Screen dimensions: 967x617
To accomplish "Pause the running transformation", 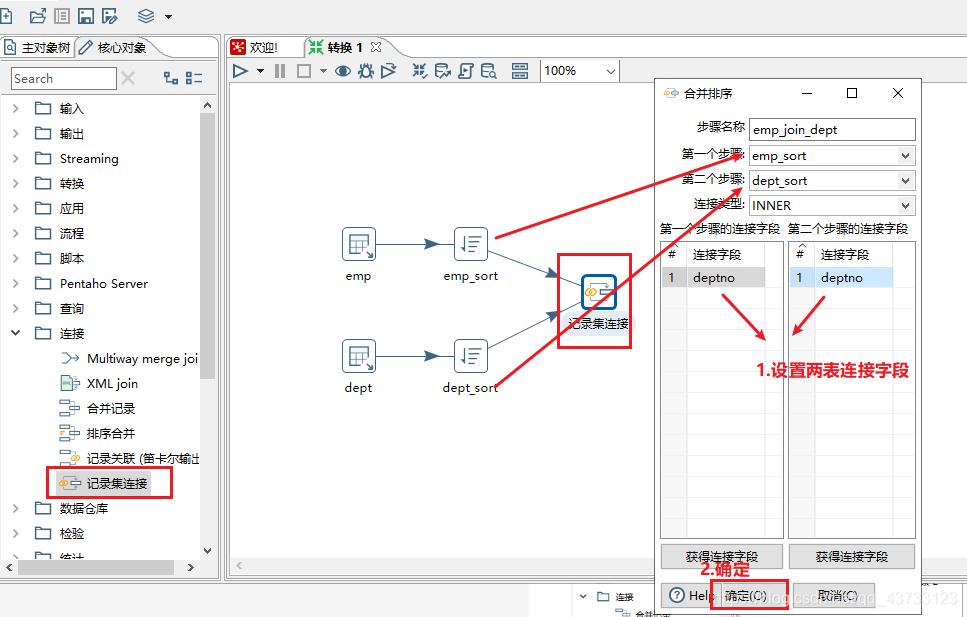I will tap(280, 71).
